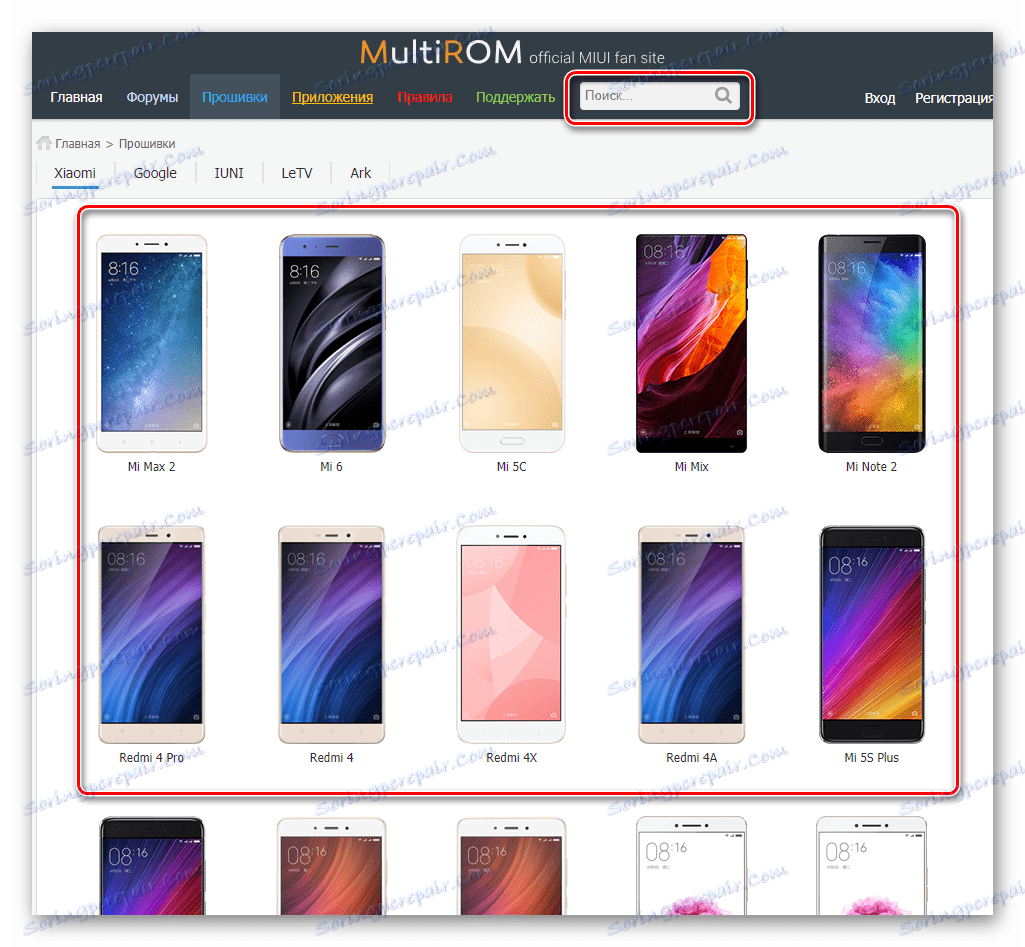Open the Прошивки navigation item

coord(235,97)
